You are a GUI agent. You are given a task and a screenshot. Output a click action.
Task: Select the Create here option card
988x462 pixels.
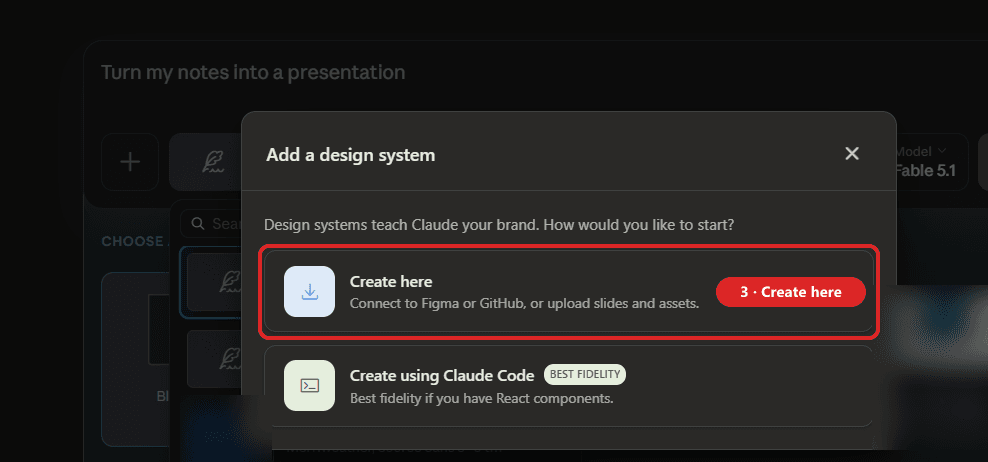click(569, 291)
